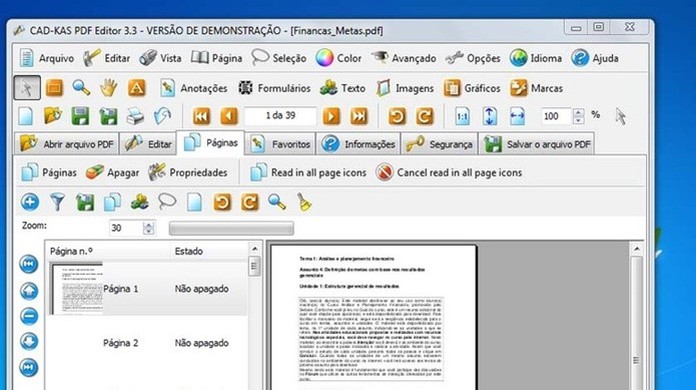Open the Anotações tools

pos(193,88)
